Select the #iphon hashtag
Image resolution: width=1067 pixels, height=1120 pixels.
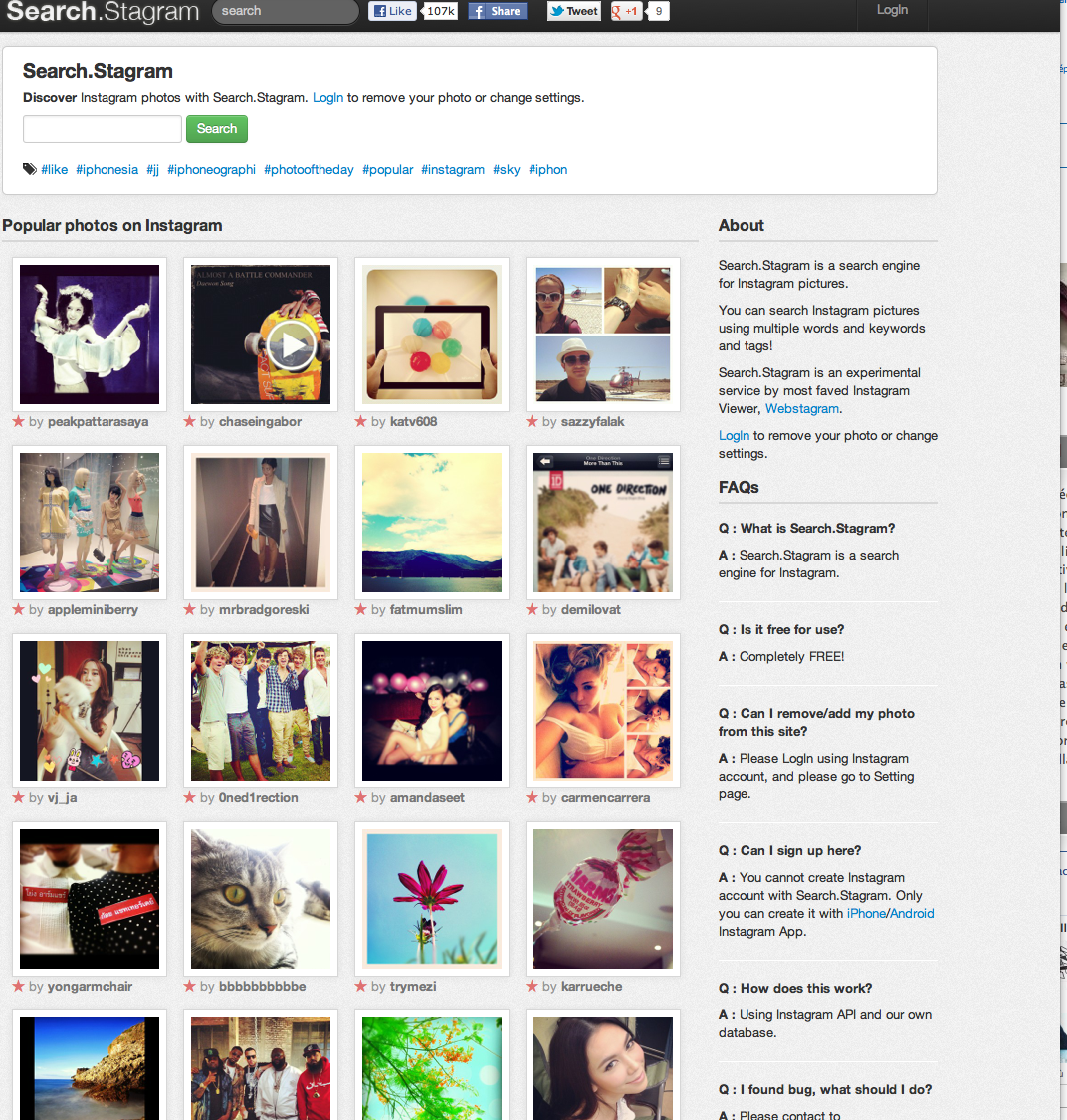click(547, 170)
